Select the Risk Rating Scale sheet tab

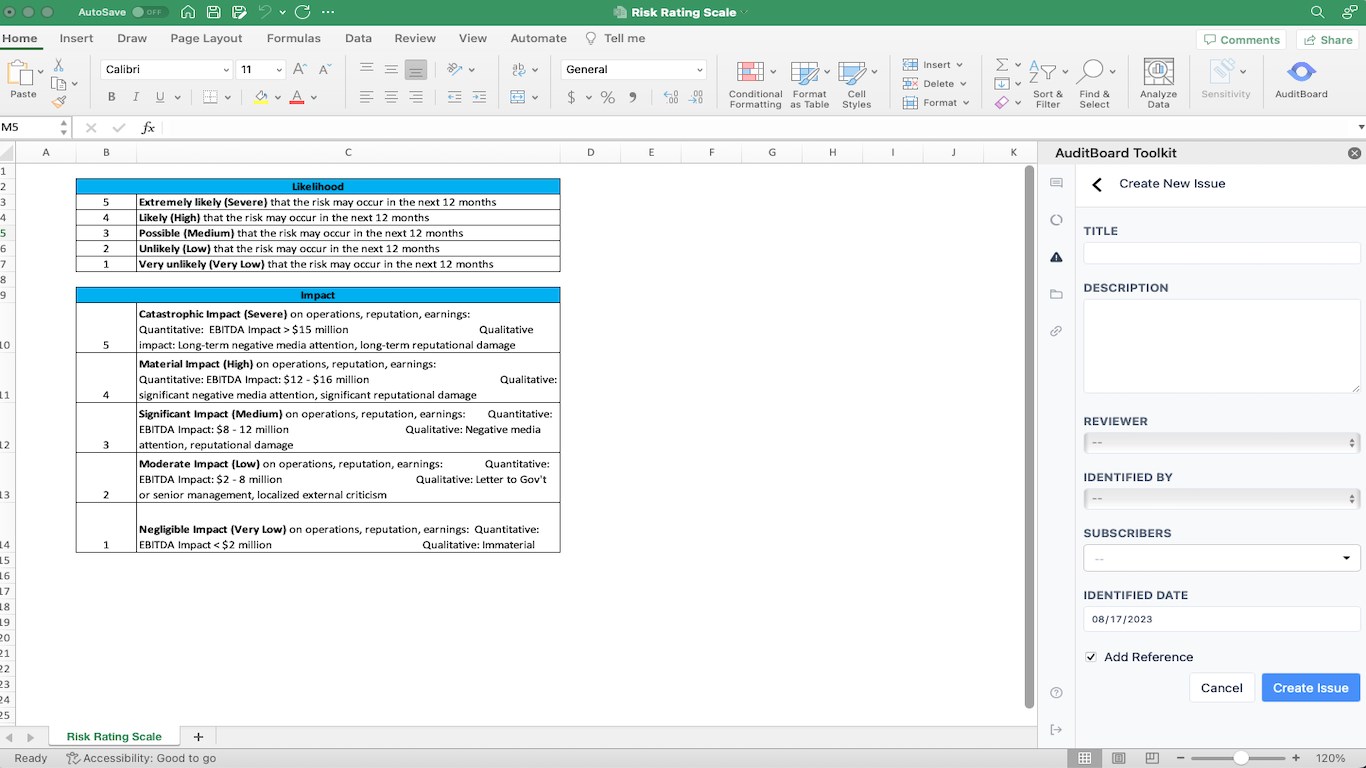coord(114,737)
